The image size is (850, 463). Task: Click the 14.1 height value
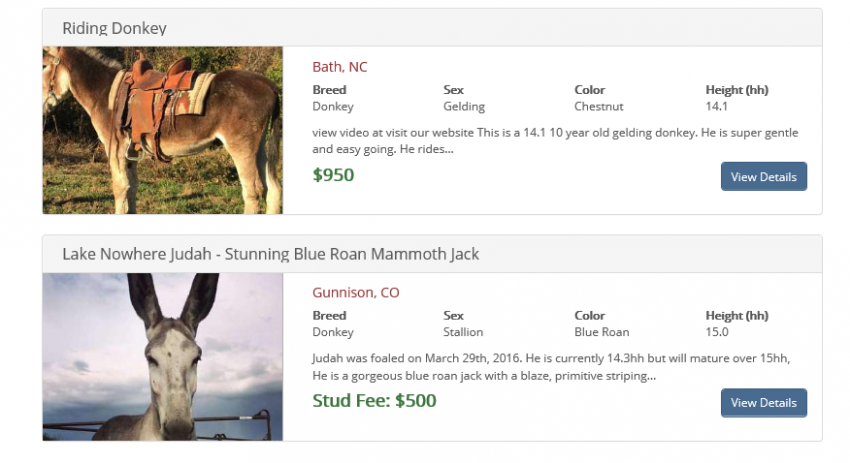(717, 107)
